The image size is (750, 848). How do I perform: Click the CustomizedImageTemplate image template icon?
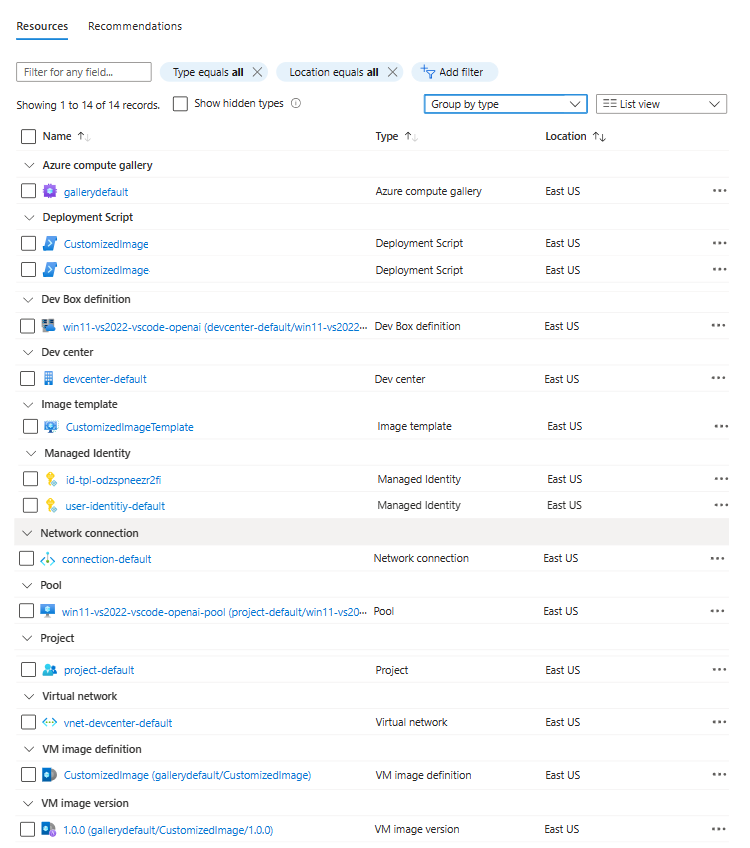point(51,427)
